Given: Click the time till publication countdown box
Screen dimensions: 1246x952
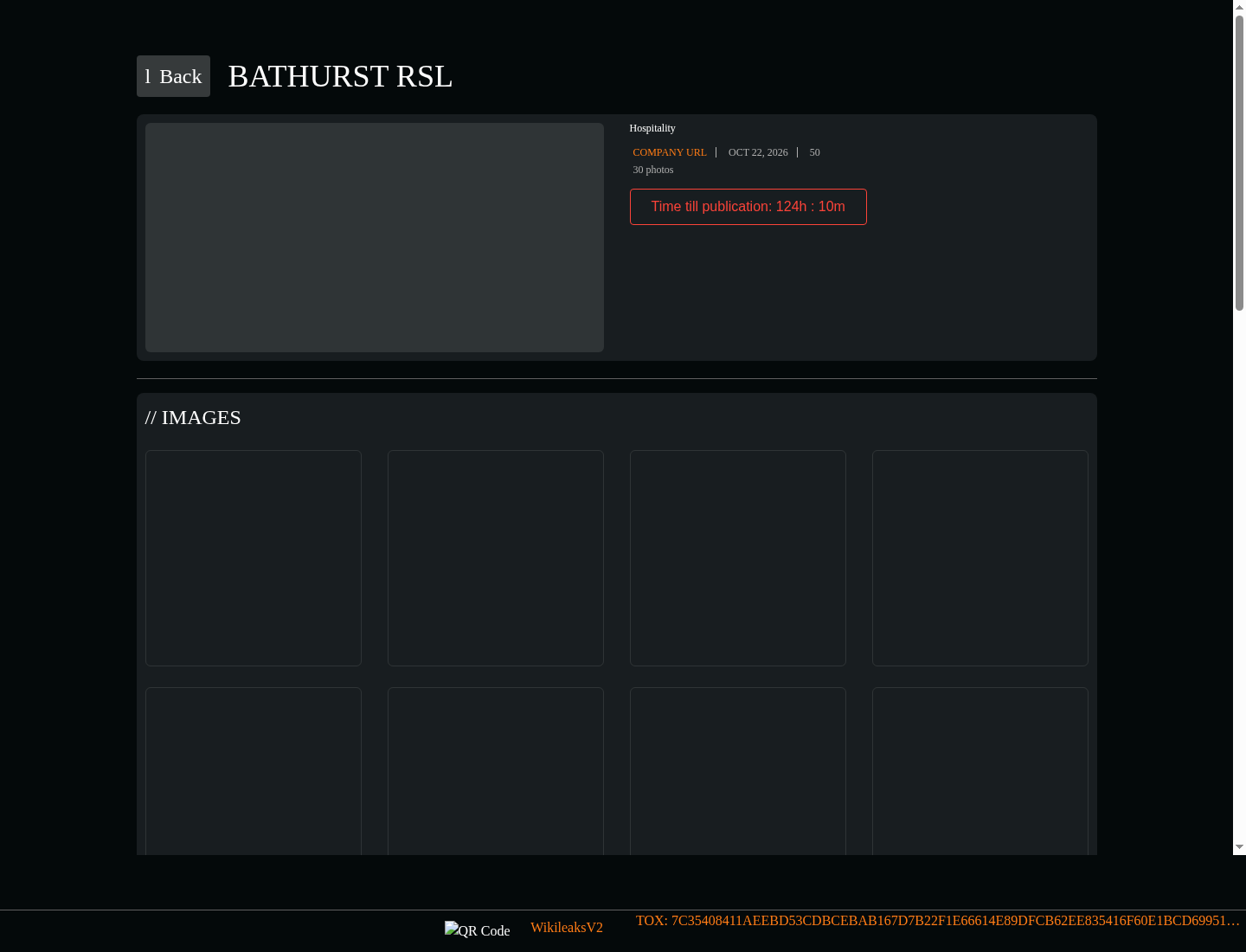Looking at the screenshot, I should pyautogui.click(x=748, y=207).
